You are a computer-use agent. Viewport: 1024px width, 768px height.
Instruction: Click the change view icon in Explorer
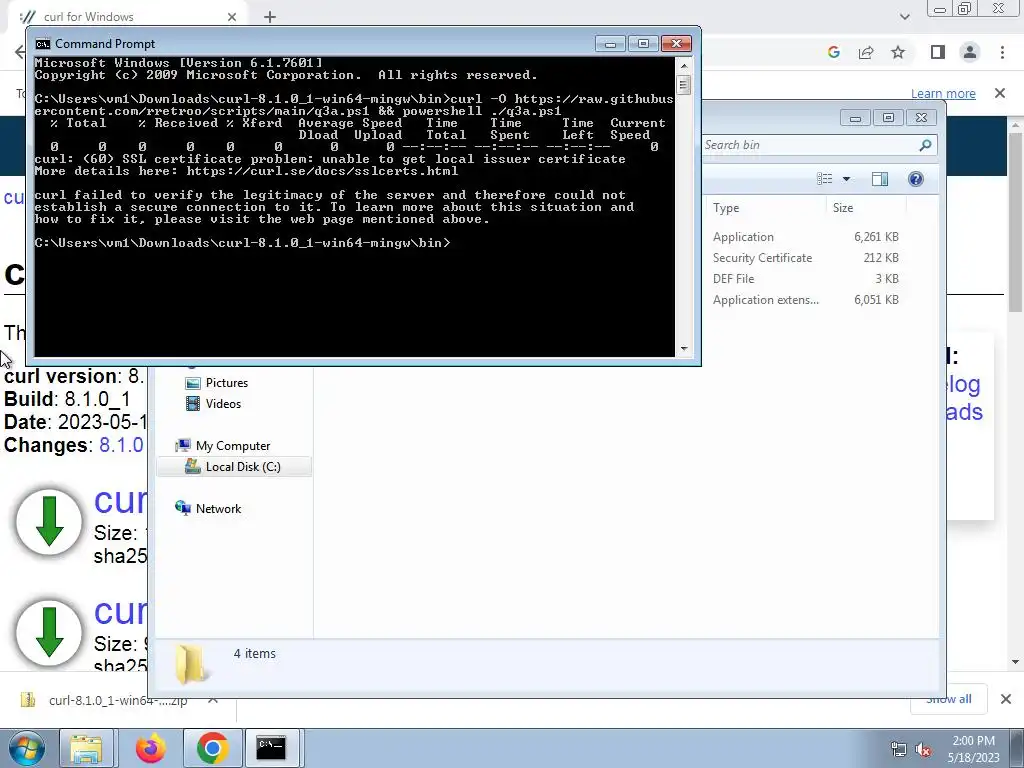coord(825,179)
